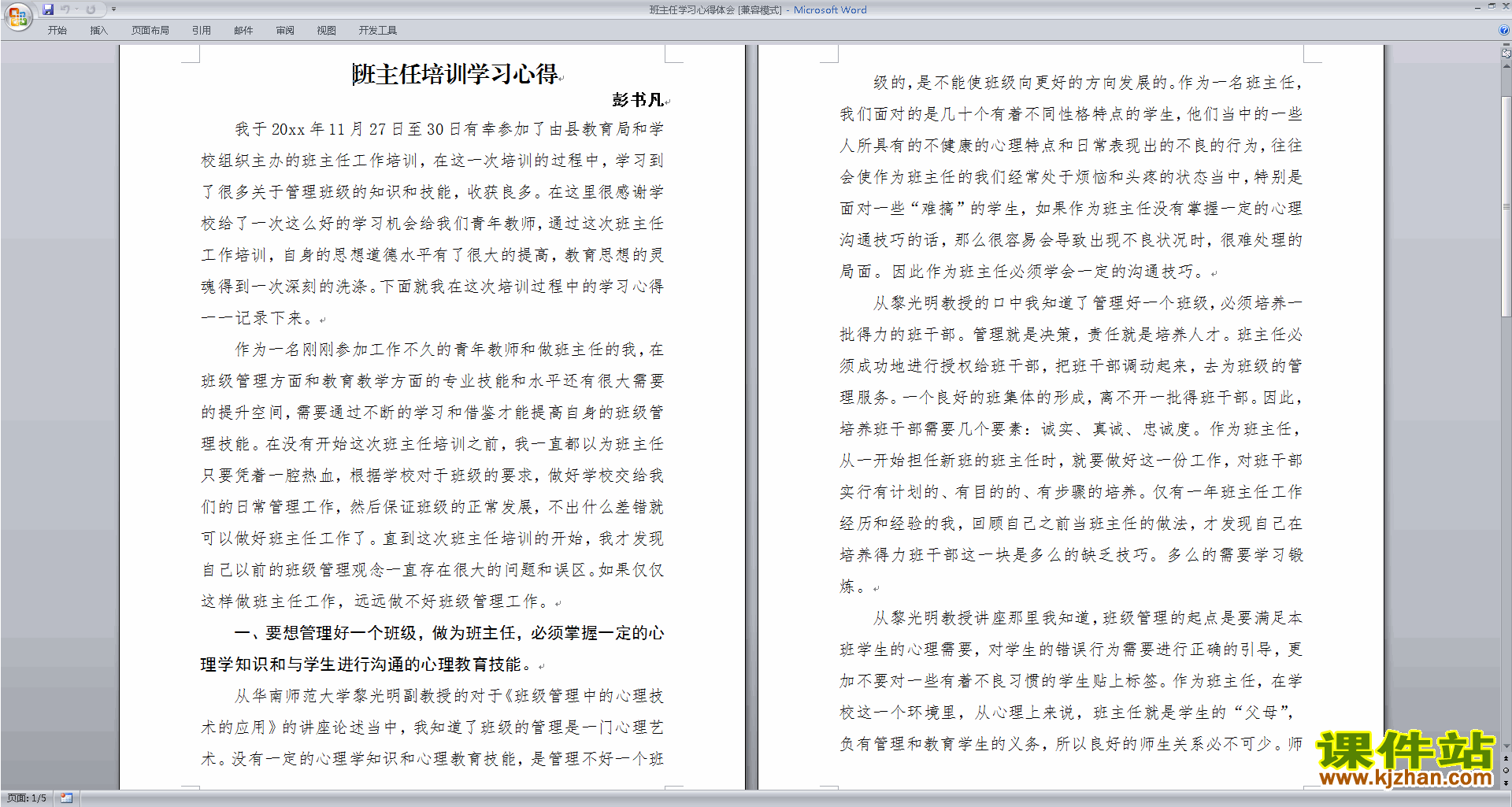Screen dimensions: 1512x807
Task: Open the Office button menu
Action: (17, 16)
